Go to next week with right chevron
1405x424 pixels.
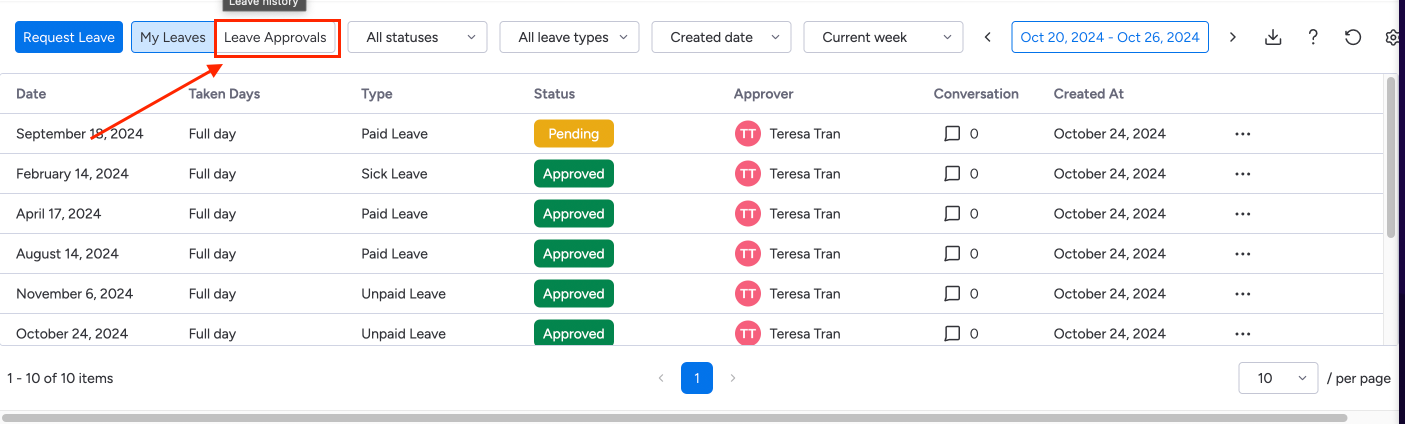click(1233, 37)
